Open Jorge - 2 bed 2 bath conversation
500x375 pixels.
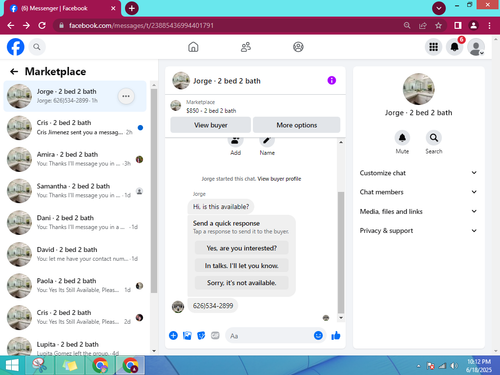tap(75, 96)
